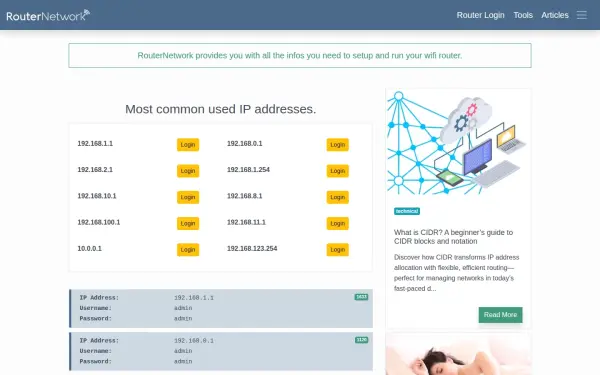Click Login button for 10.0.0.1
The height and width of the screenshot is (375, 600).
pos(188,249)
